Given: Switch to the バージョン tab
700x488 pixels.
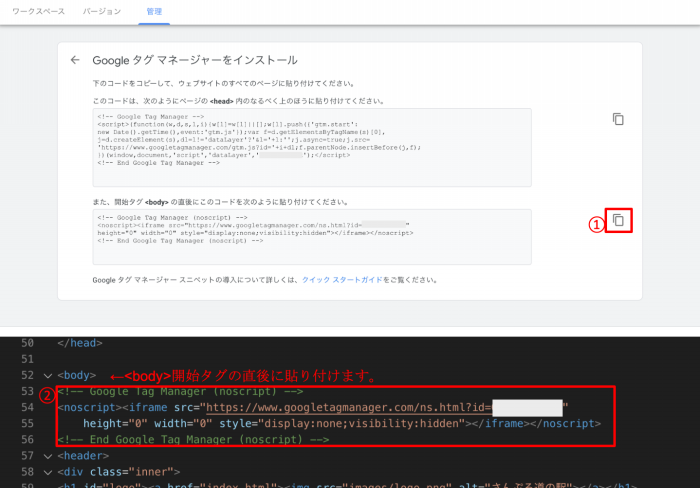Looking at the screenshot, I should click(x=102, y=12).
